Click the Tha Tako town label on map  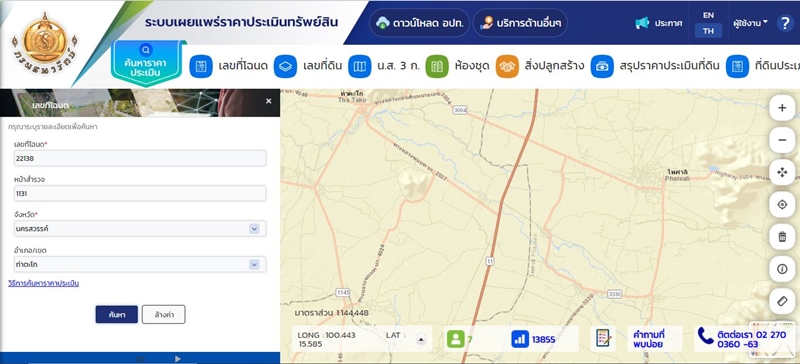[351, 97]
